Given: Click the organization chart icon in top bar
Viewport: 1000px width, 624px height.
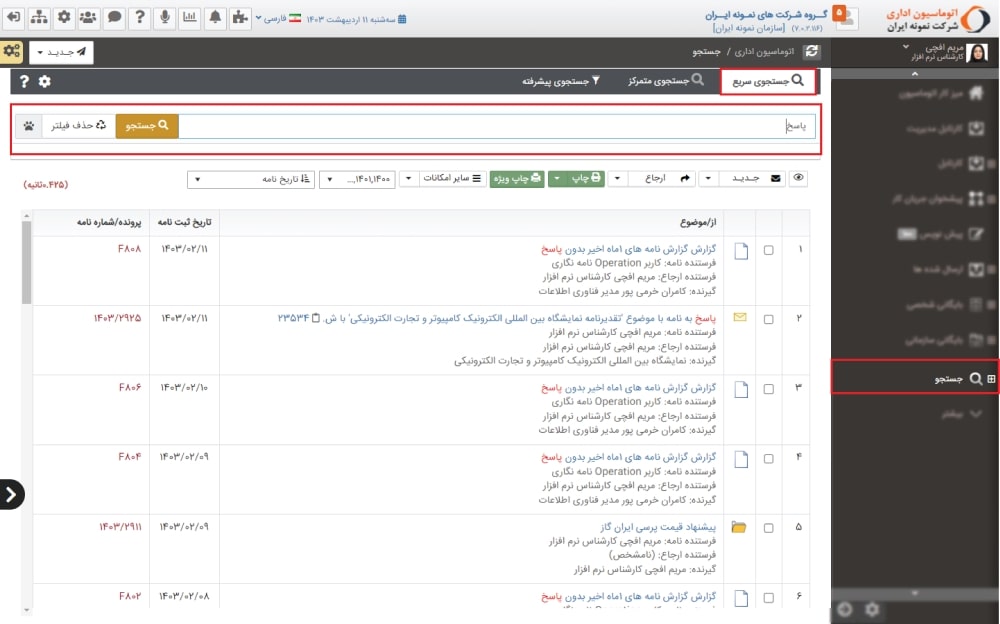Looking at the screenshot, I should (38, 18).
